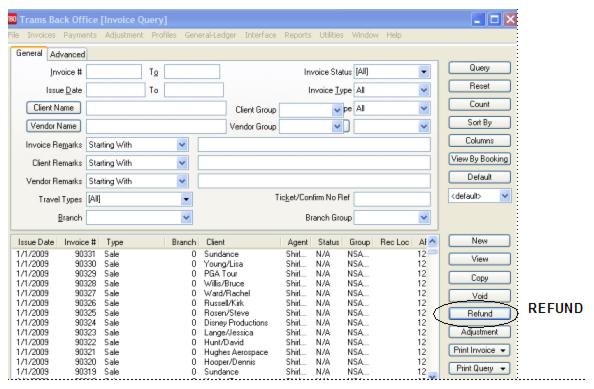Open the Interface menu

pyautogui.click(x=260, y=35)
